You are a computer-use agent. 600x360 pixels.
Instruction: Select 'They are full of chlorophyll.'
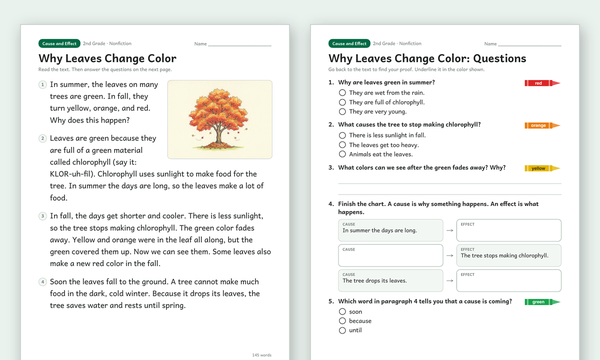coord(342,102)
